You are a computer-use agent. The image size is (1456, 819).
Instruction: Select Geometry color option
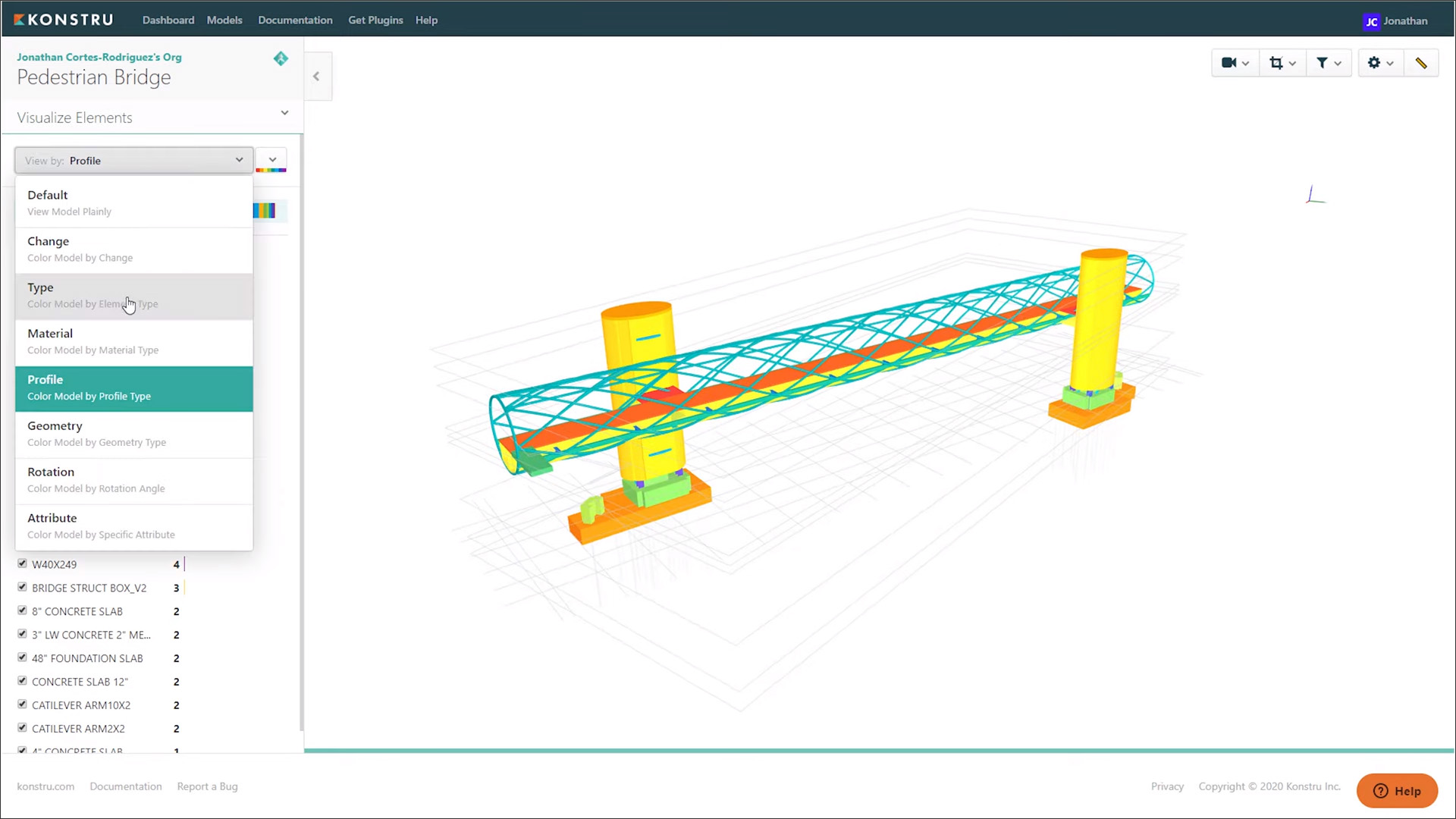tap(133, 435)
